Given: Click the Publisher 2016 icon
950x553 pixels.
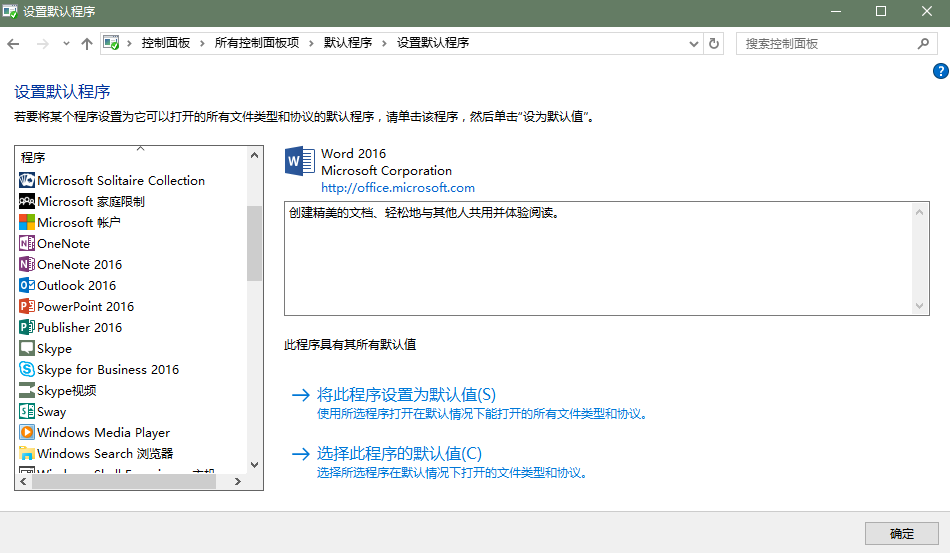Looking at the screenshot, I should (x=27, y=328).
